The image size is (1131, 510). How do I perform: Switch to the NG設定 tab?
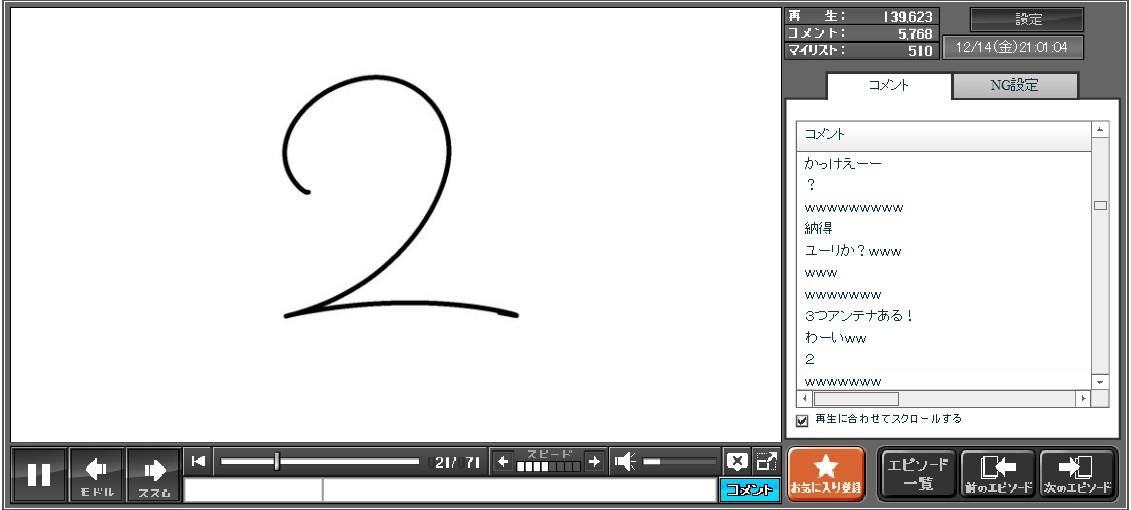(x=1014, y=86)
